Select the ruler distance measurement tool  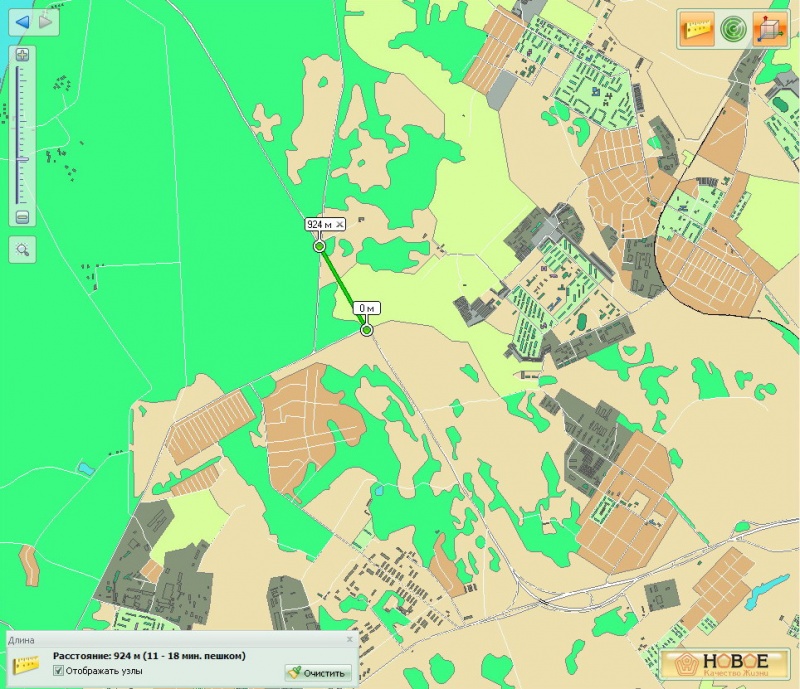tap(696, 30)
